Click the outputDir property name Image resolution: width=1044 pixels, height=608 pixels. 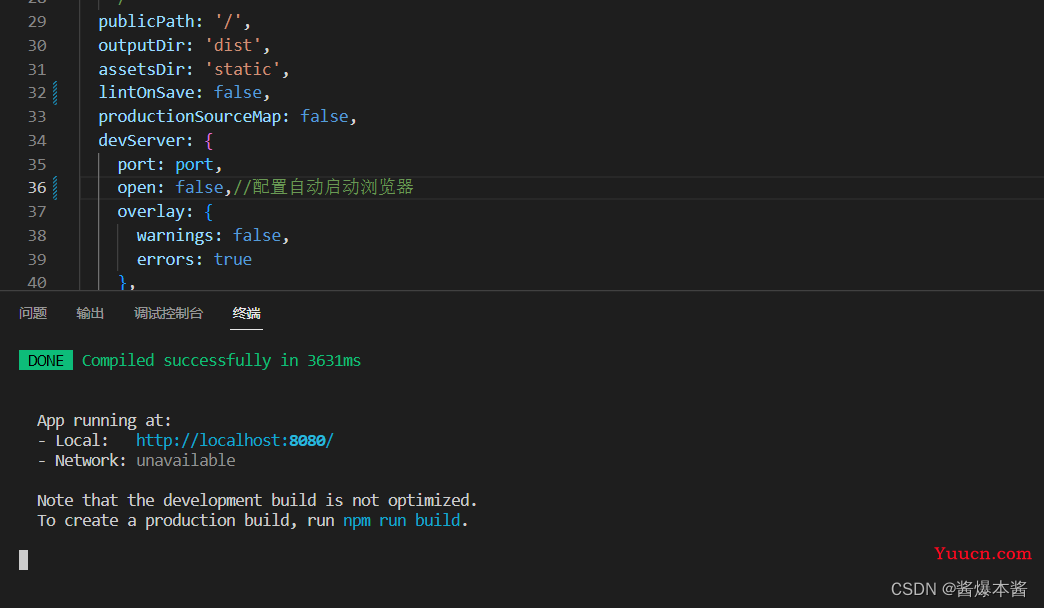point(141,45)
